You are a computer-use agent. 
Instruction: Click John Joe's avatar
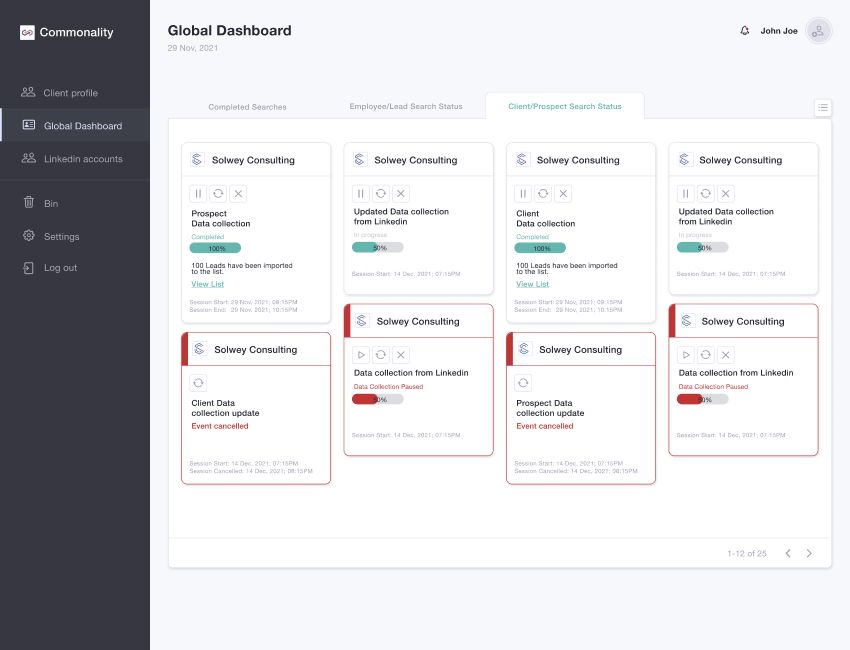point(818,31)
